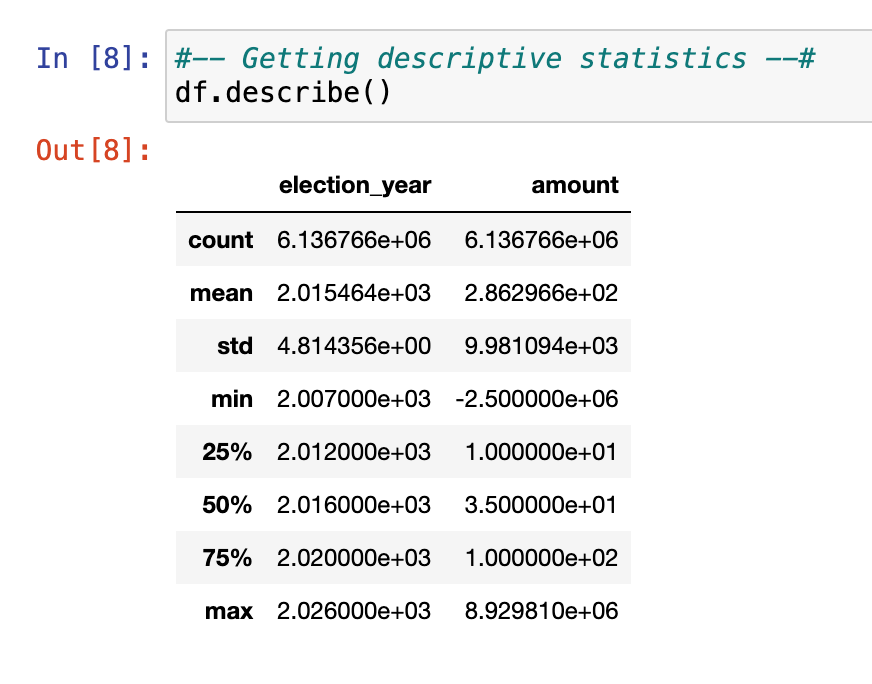
Task: Click the Out[8] output prompt
Action: point(92,150)
